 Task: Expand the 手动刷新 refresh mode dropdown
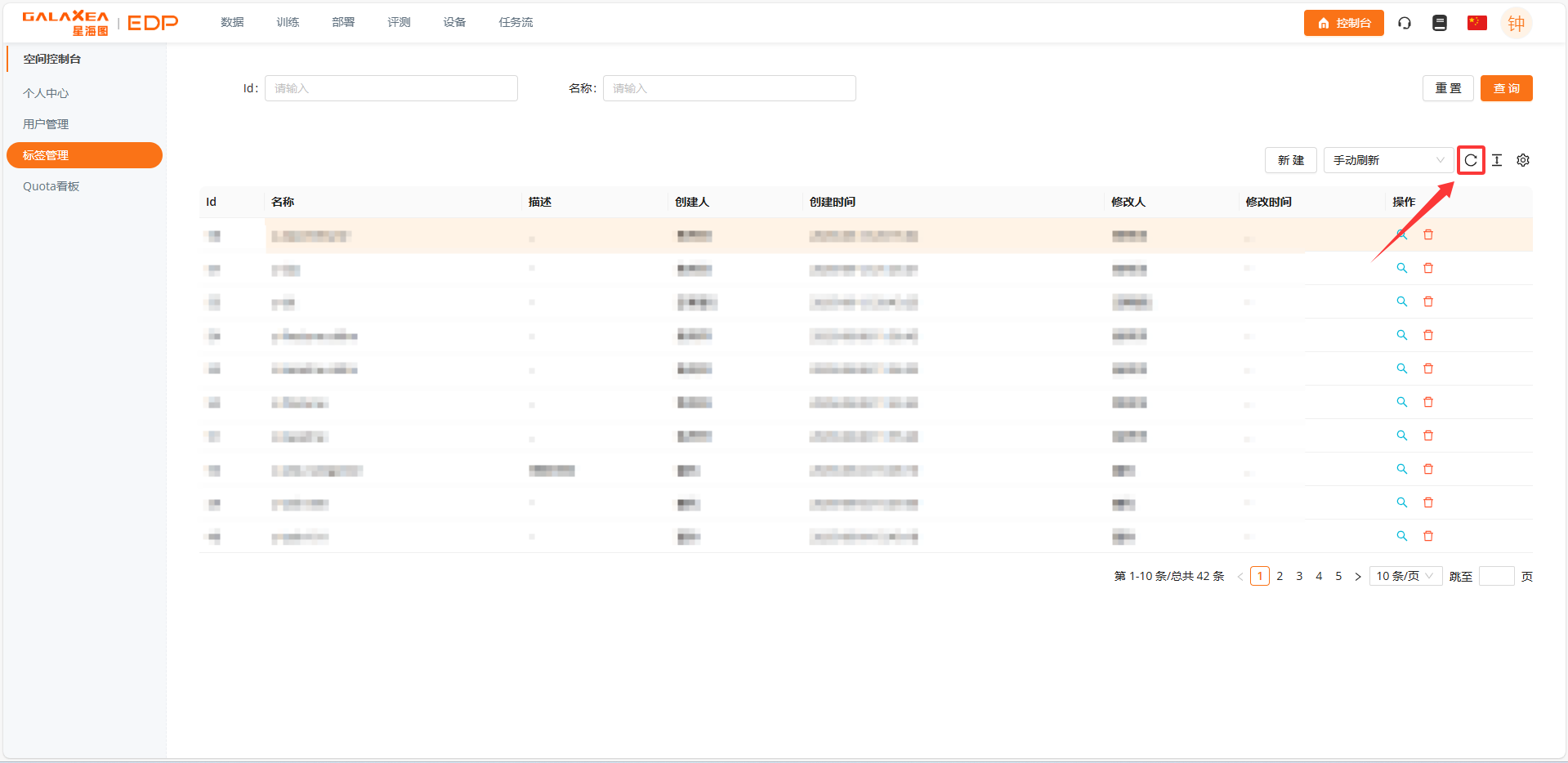tap(1387, 160)
